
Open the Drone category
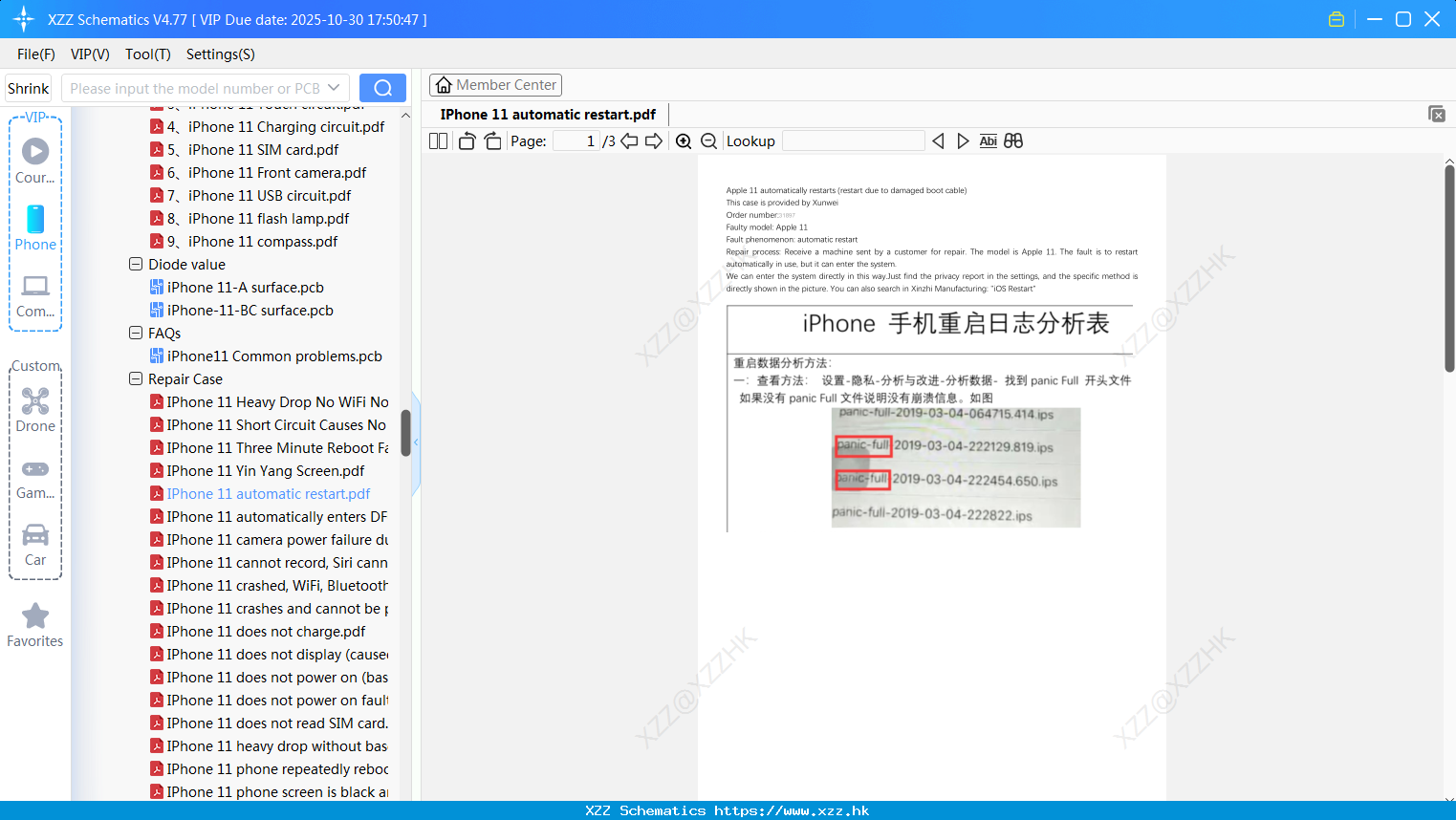[35, 410]
